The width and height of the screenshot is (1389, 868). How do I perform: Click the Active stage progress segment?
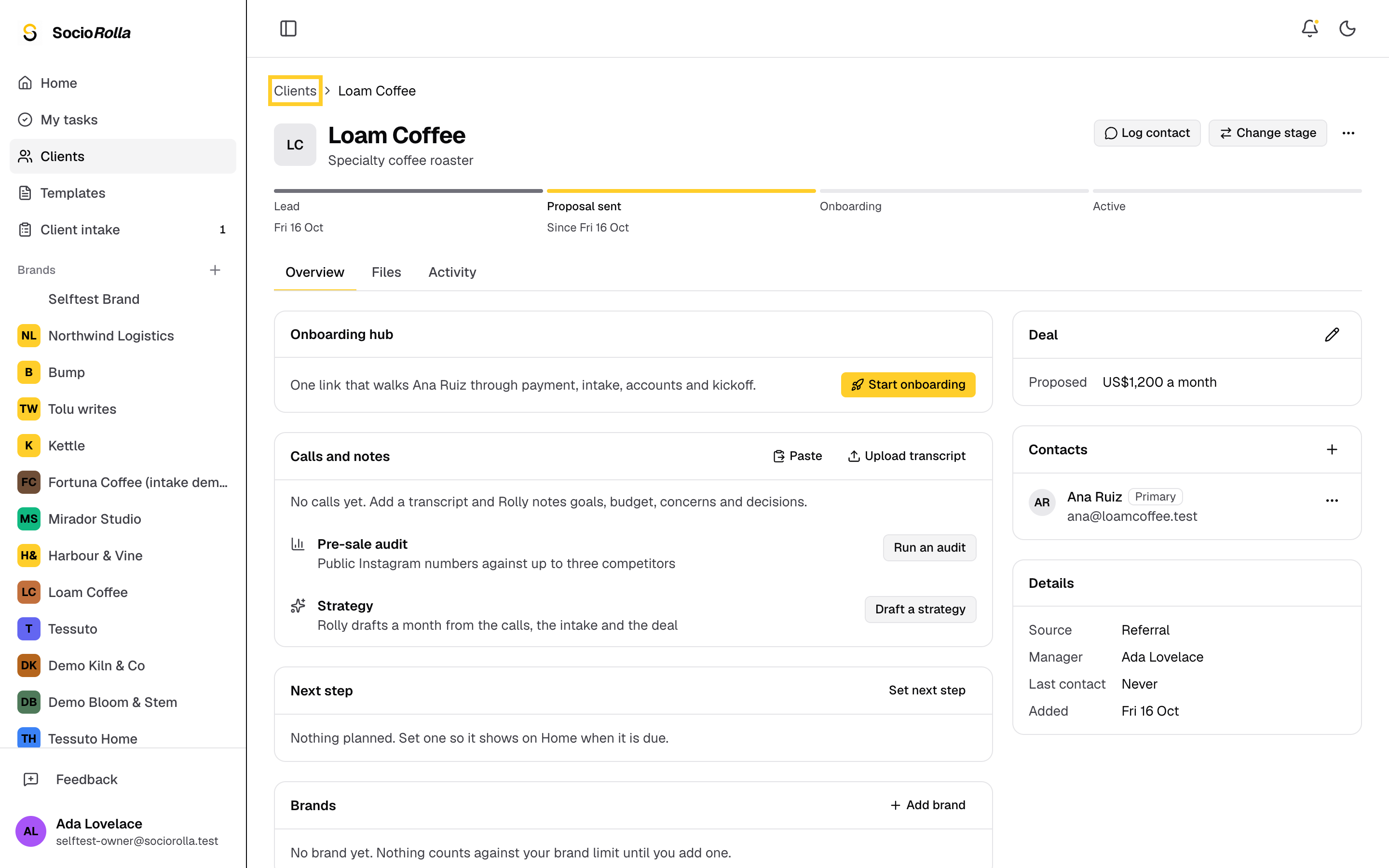pyautogui.click(x=1227, y=190)
